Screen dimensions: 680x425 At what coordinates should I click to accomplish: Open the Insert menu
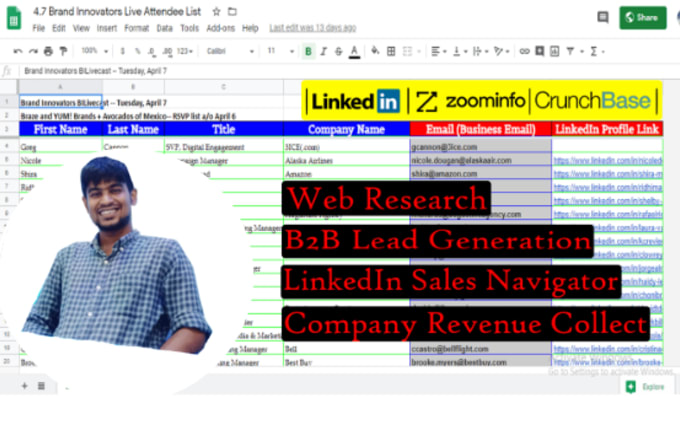[107, 28]
